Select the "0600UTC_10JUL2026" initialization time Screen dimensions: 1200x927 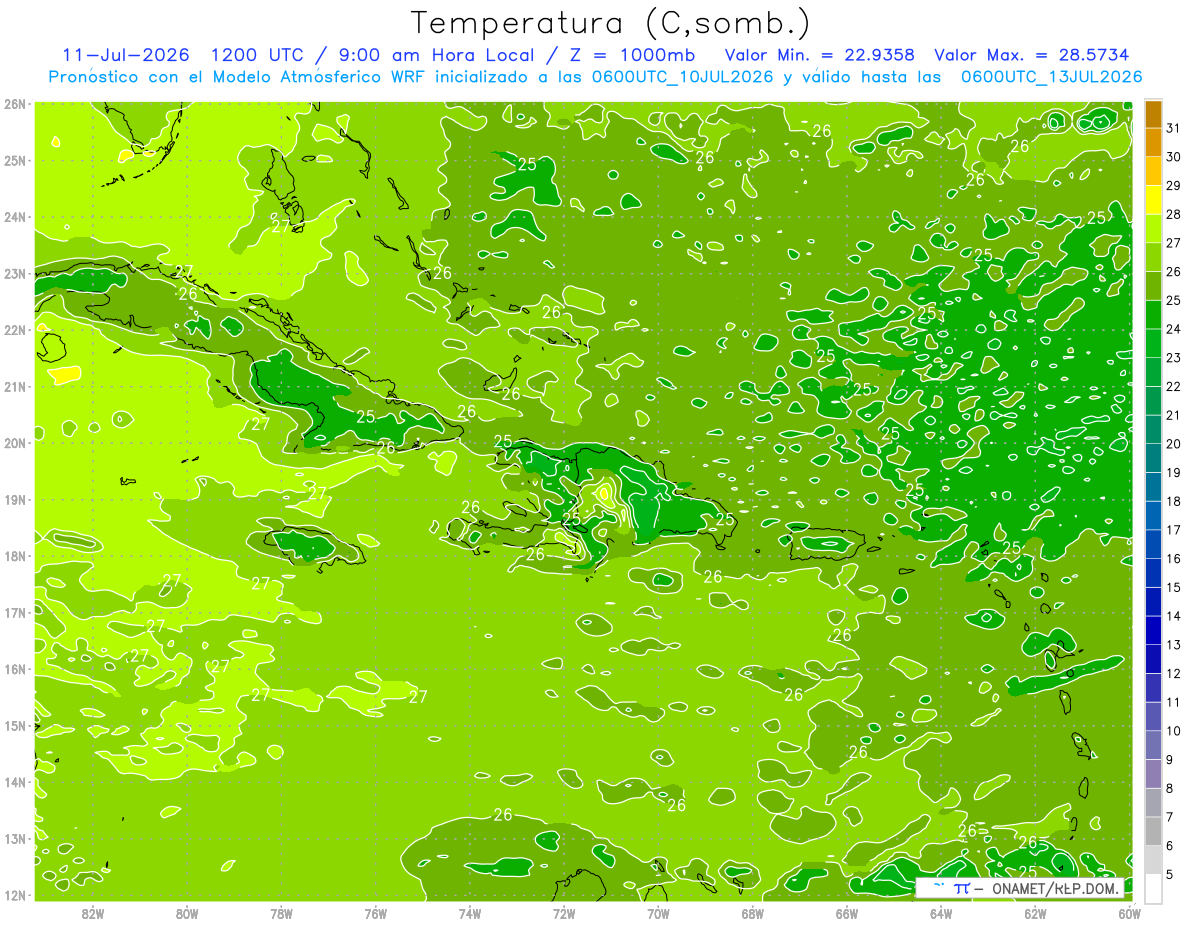coord(682,76)
